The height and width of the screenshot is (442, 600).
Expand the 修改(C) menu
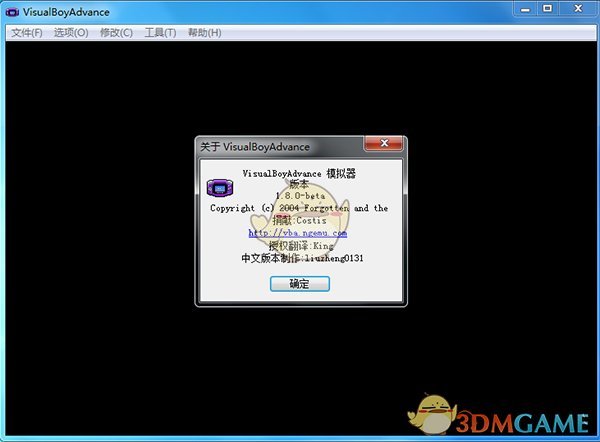click(116, 32)
